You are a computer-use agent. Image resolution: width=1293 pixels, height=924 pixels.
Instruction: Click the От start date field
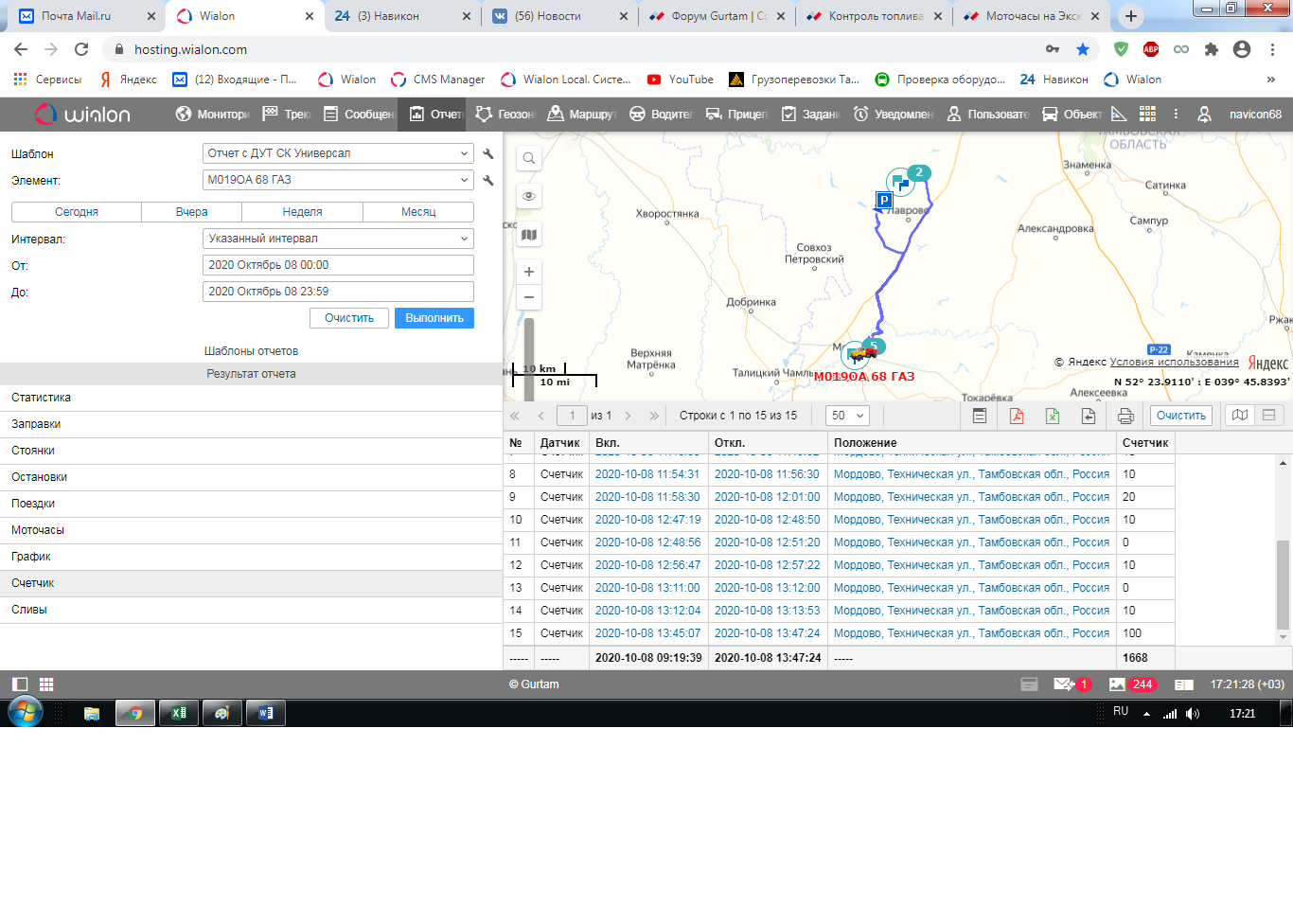338,265
